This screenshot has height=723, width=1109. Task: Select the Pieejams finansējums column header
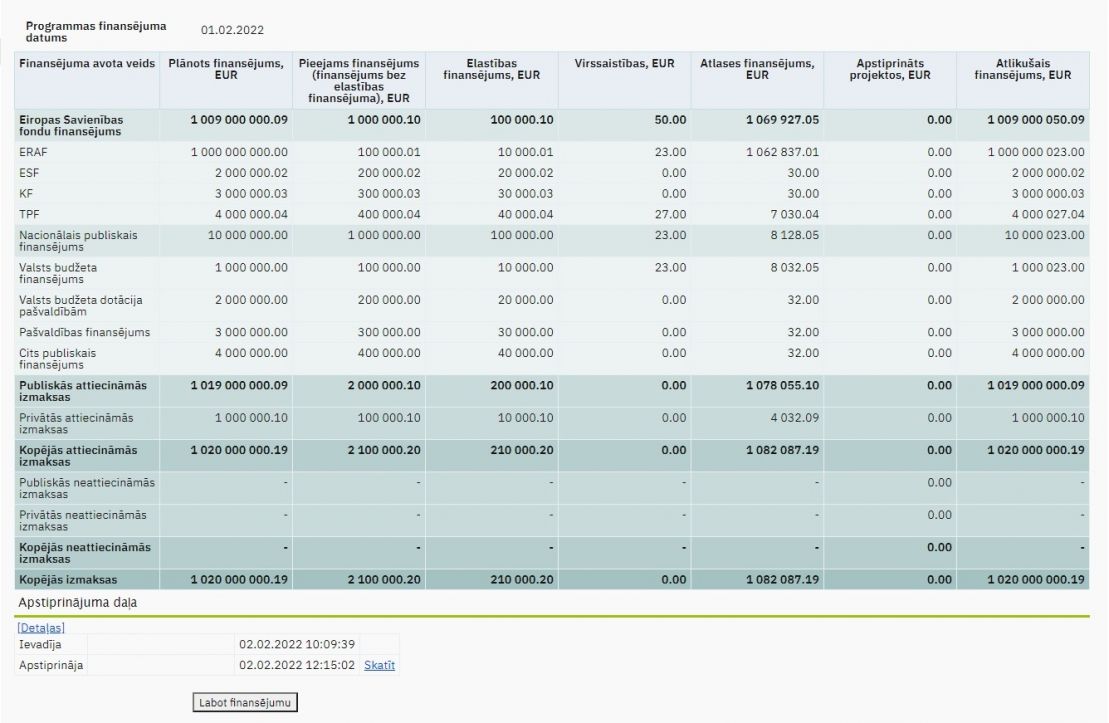359,80
